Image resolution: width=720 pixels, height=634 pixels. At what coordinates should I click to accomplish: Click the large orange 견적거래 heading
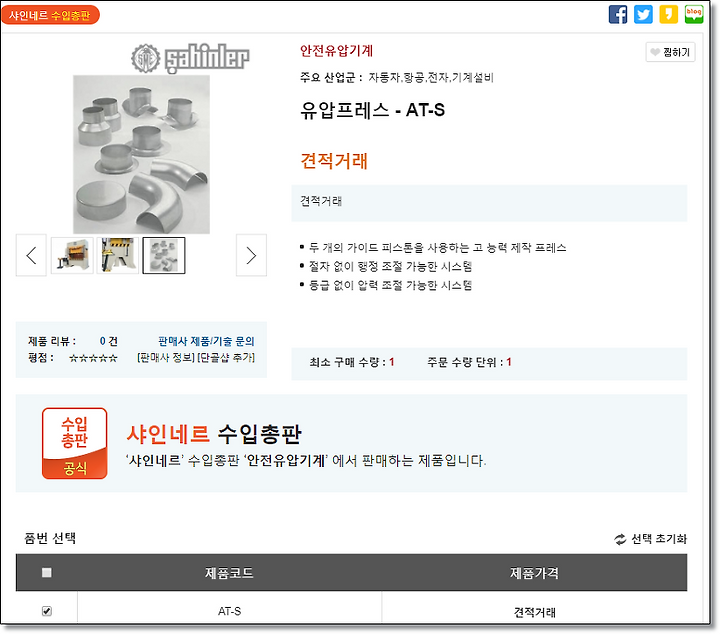pos(334,161)
